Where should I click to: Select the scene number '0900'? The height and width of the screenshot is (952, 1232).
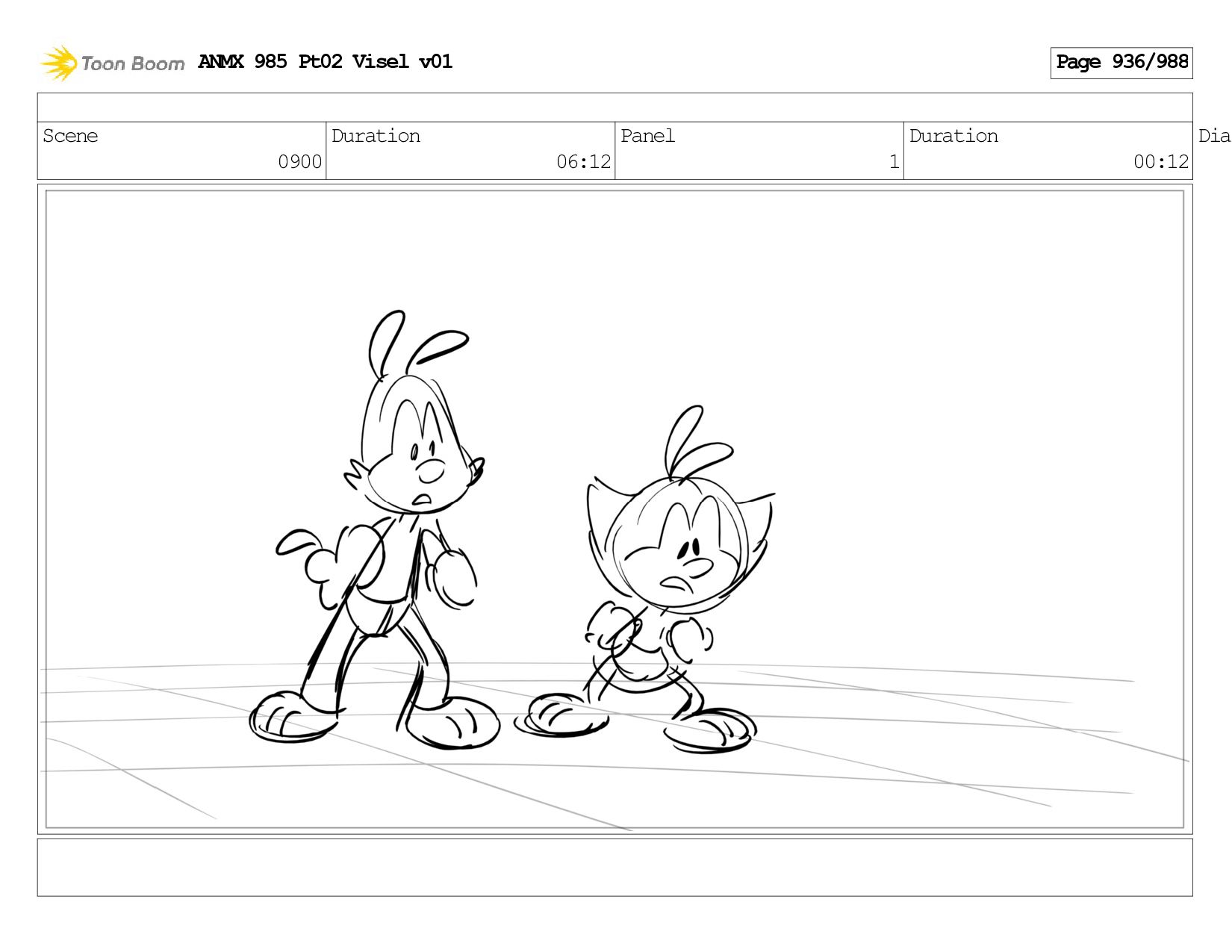tap(300, 162)
